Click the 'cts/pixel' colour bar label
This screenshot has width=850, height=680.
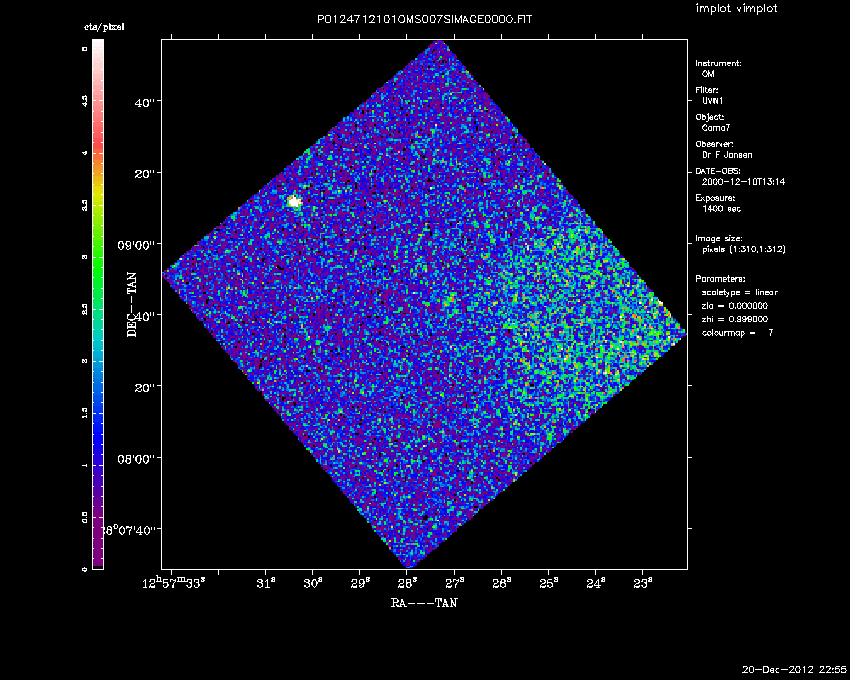103,27
